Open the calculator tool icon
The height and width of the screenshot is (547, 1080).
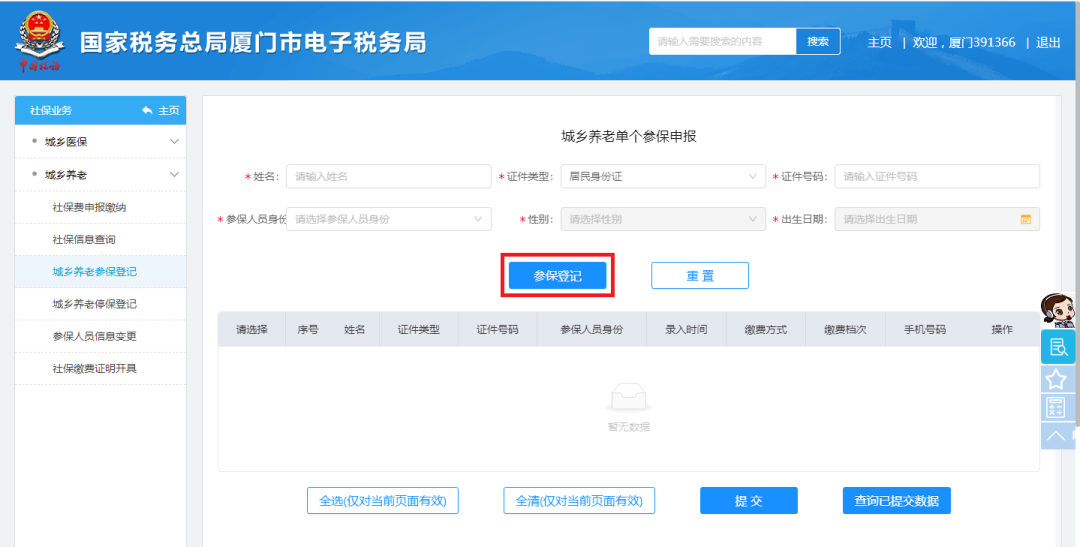[x=1056, y=407]
